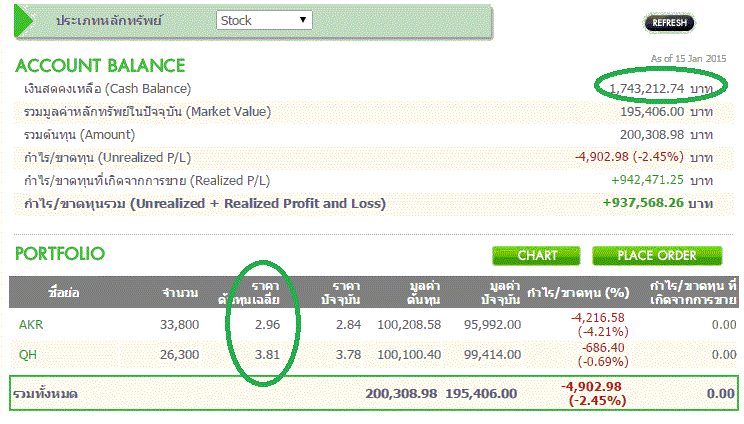Click the PORTFOLIO section heading

pos(60,254)
